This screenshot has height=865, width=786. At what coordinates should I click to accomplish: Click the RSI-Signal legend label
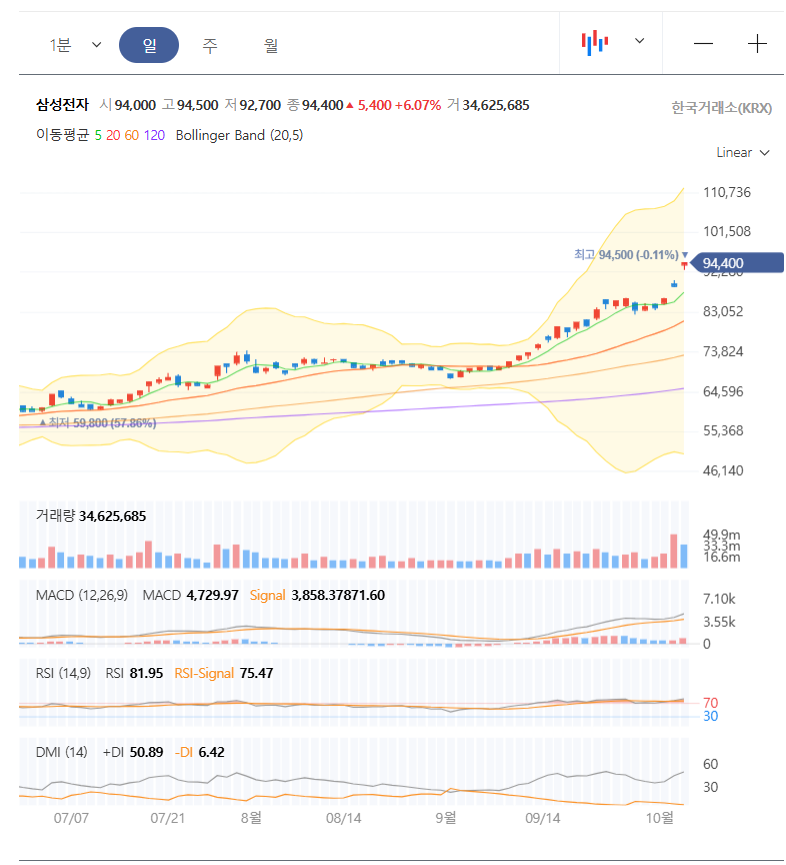pyautogui.click(x=204, y=673)
